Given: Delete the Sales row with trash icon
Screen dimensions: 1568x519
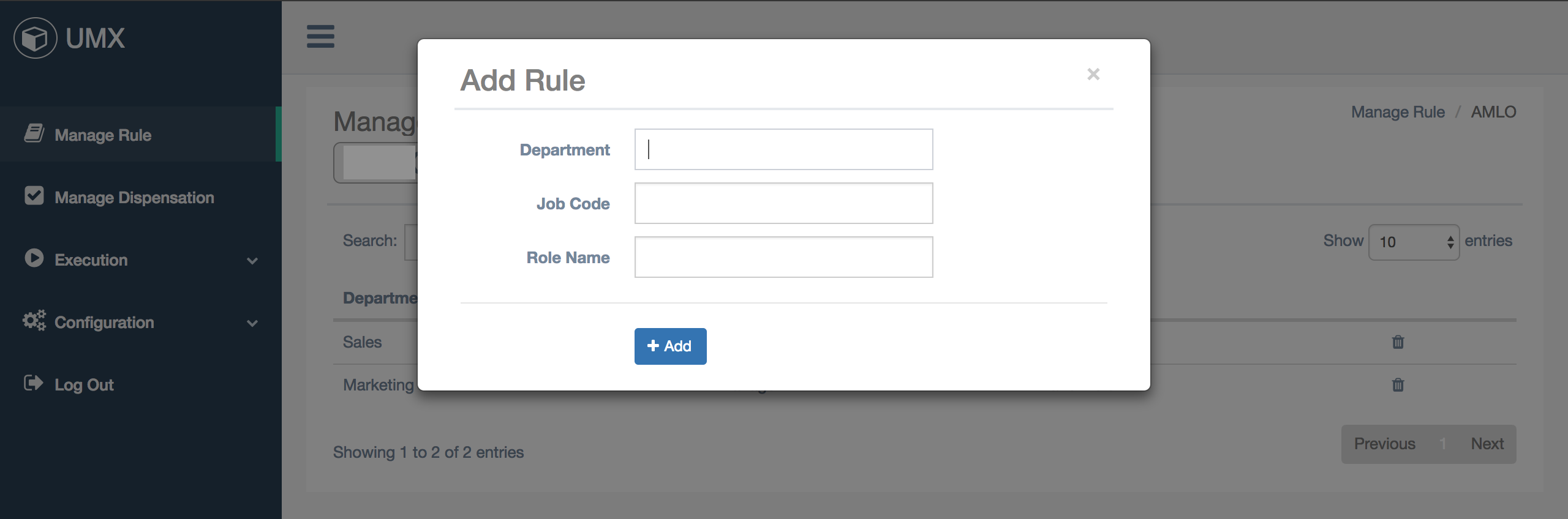Looking at the screenshot, I should pos(1398,342).
